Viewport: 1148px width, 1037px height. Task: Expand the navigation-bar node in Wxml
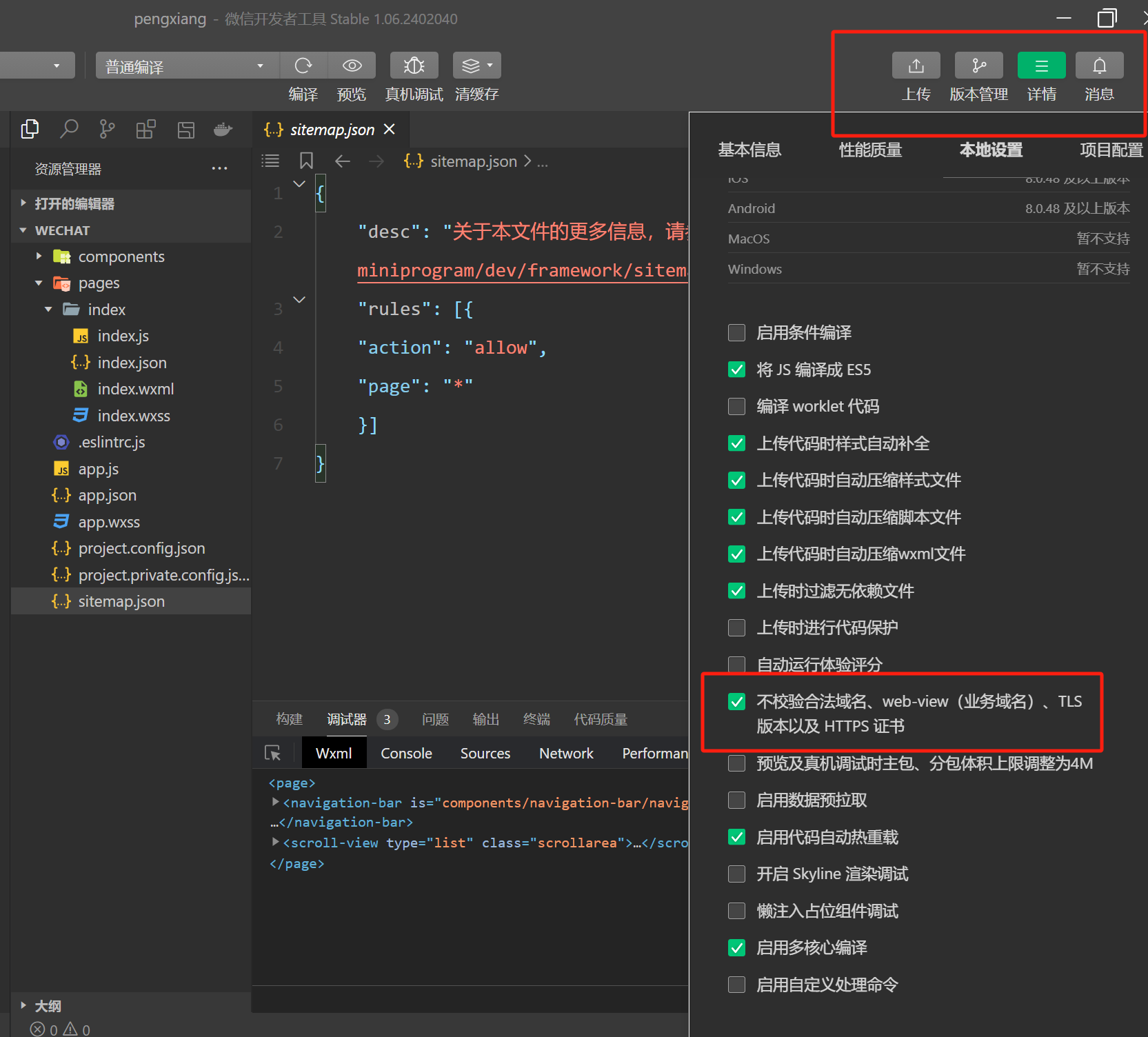tap(276, 802)
